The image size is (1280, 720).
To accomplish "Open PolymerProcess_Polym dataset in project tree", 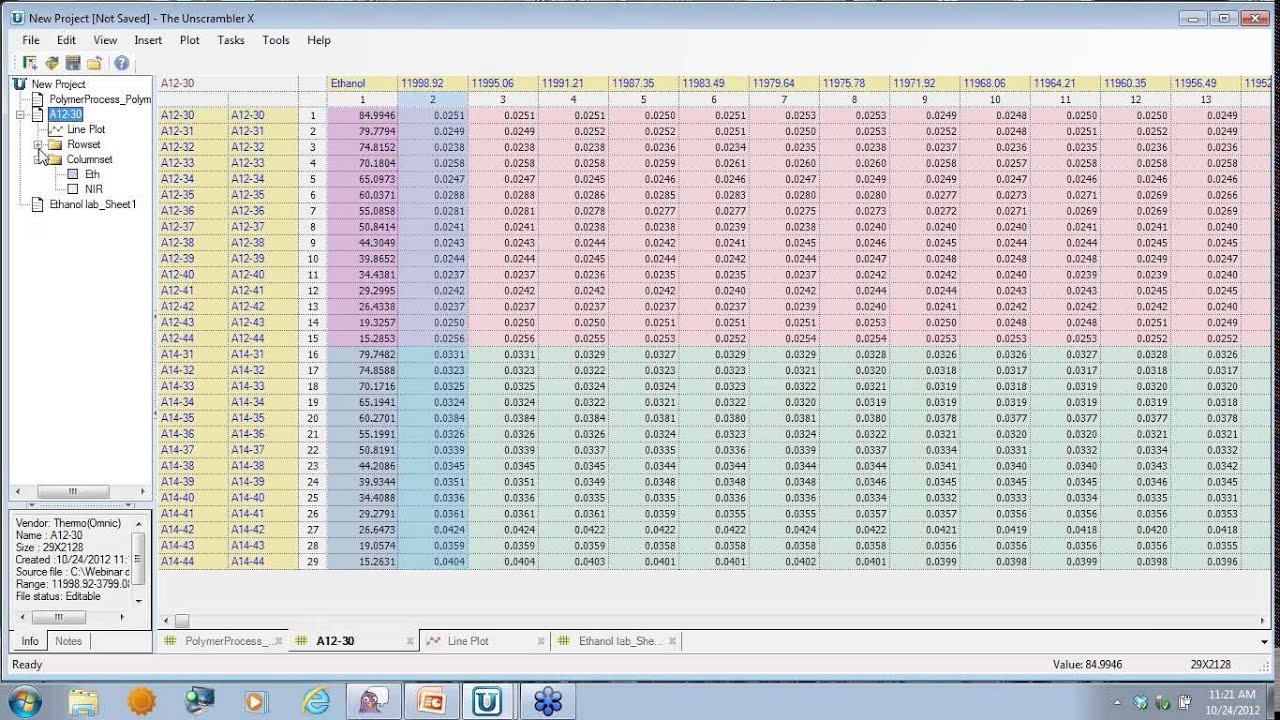I will [100, 99].
